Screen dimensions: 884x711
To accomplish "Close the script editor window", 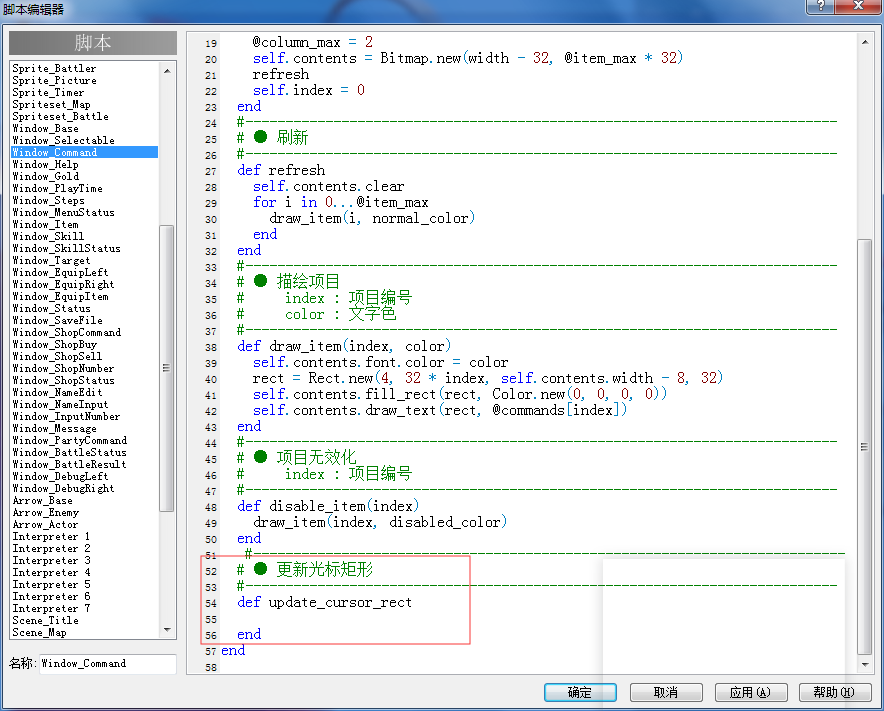I will click(858, 6).
